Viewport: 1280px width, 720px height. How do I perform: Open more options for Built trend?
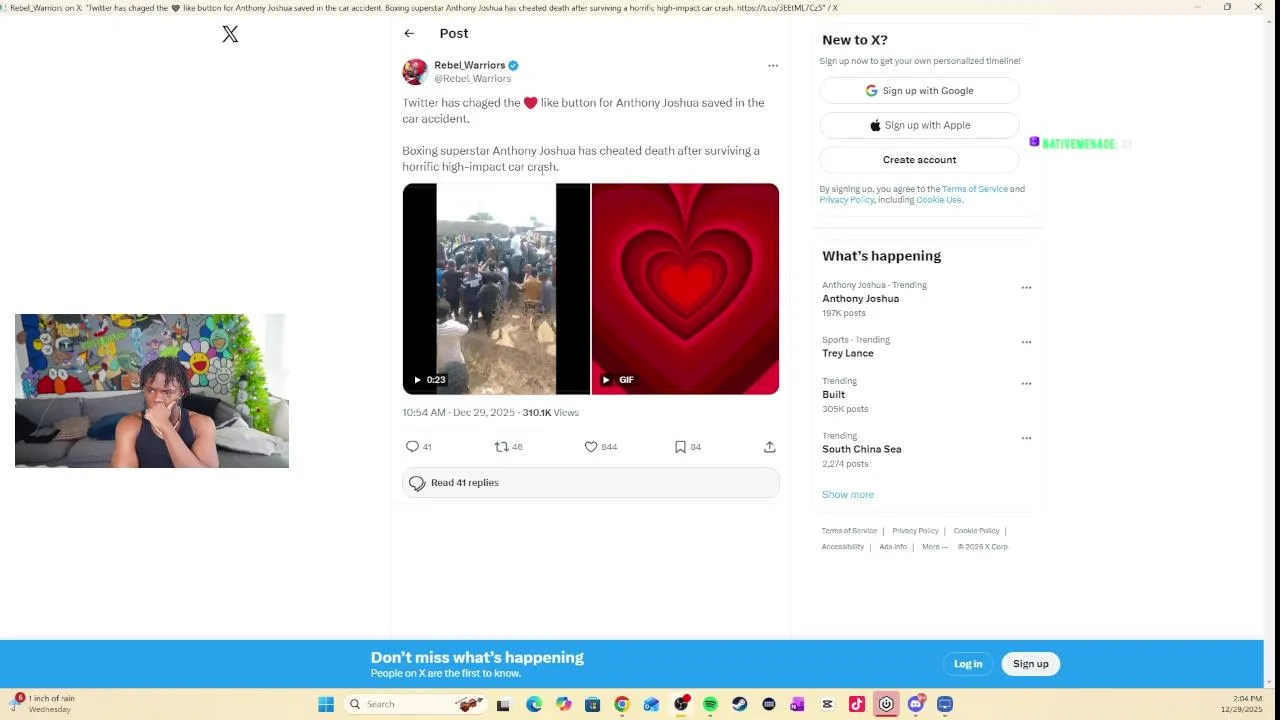point(1026,384)
